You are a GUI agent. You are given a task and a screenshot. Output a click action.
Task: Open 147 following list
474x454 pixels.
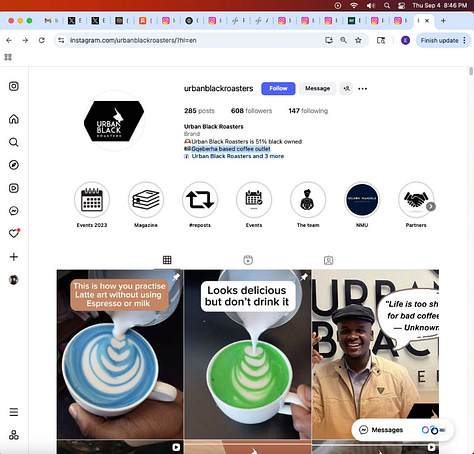(308, 111)
